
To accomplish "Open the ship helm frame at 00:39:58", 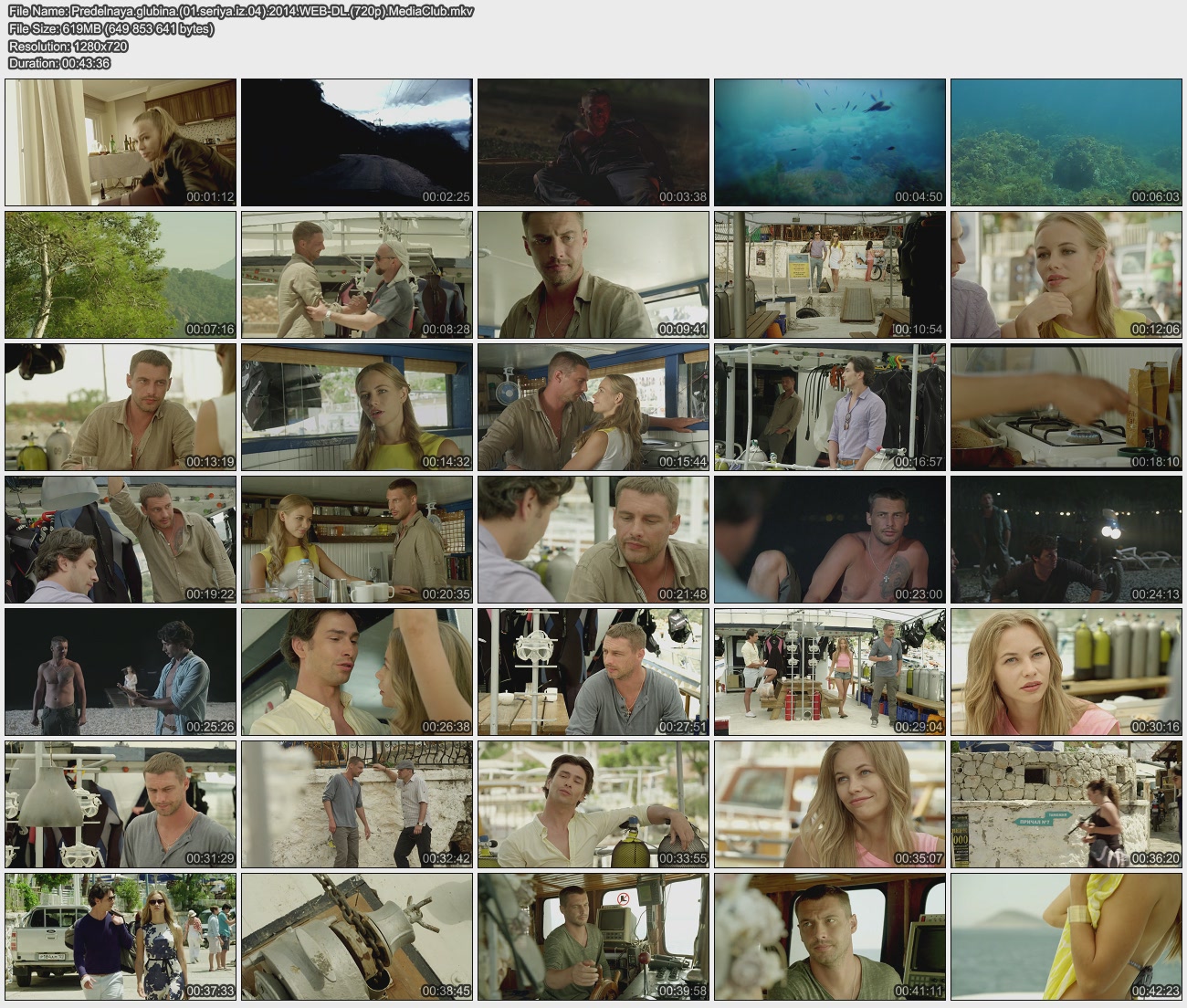I will (x=593, y=937).
